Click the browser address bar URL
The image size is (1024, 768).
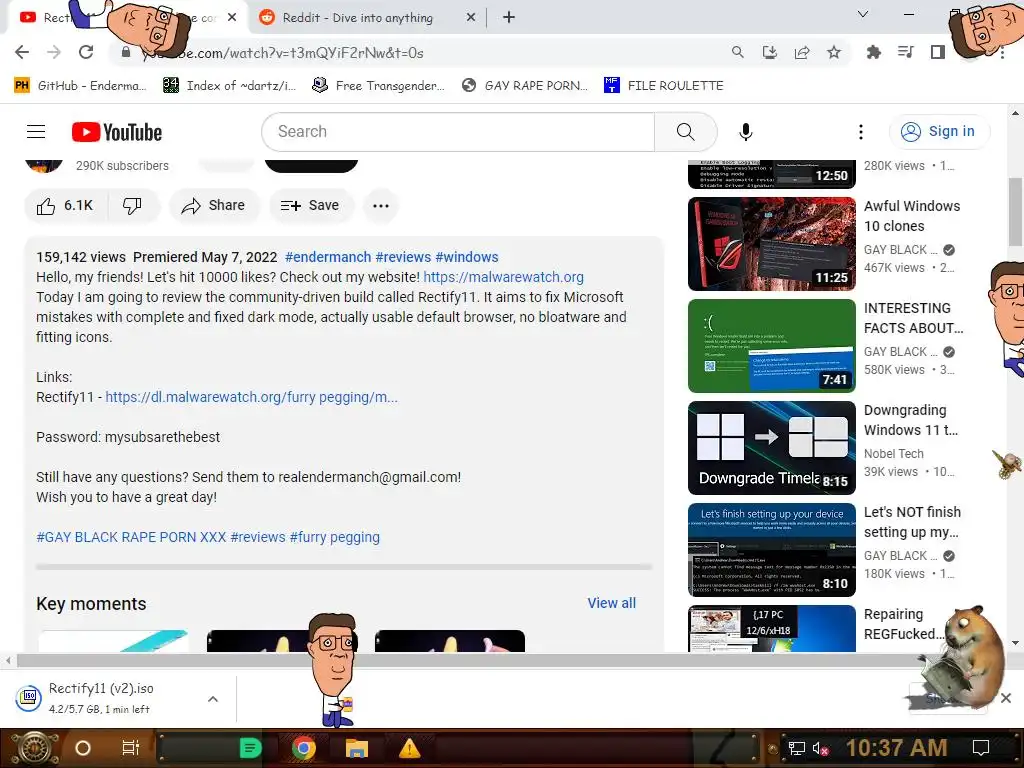pos(282,53)
